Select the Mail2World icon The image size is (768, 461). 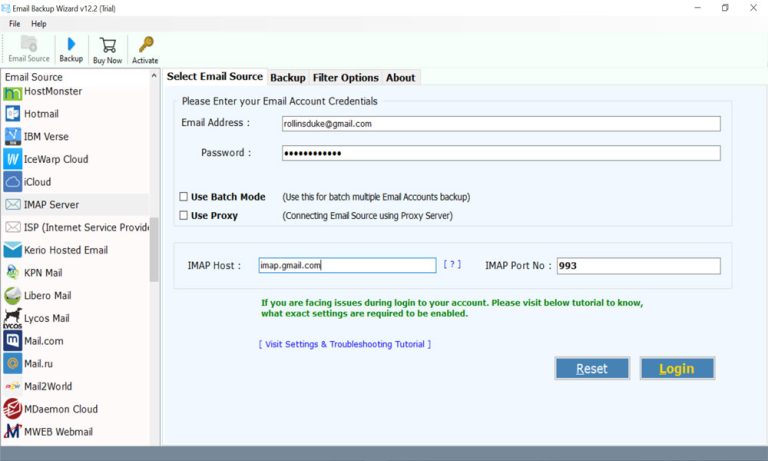[13, 386]
